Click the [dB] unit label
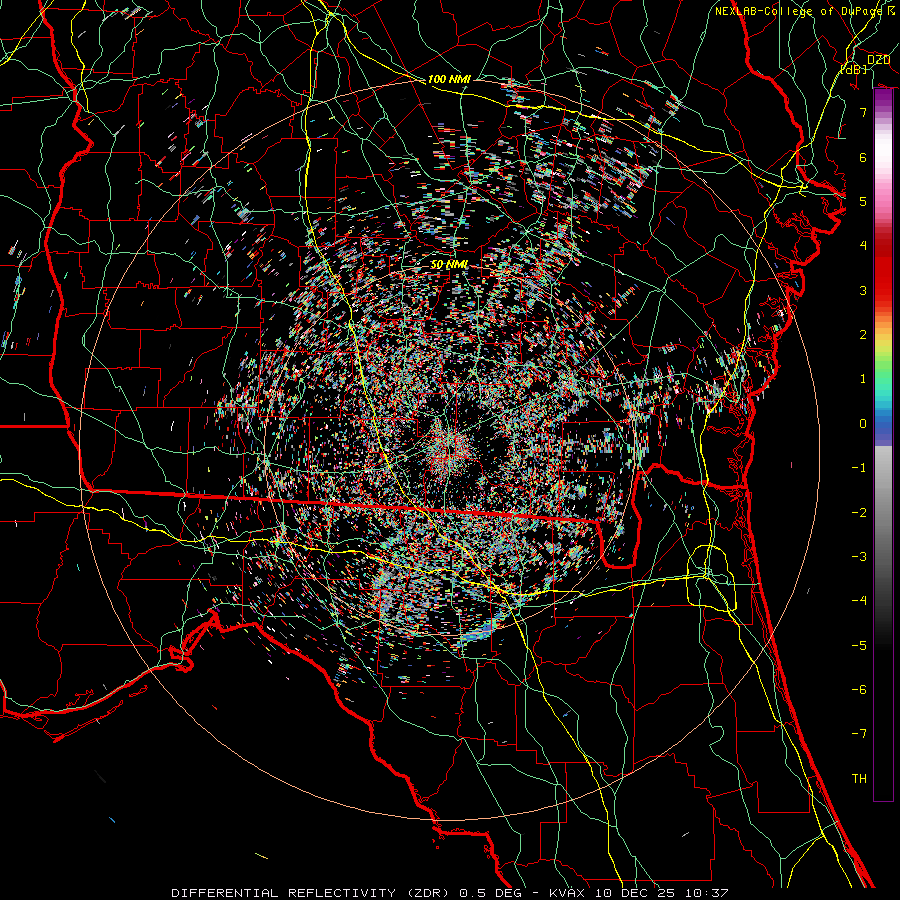The width and height of the screenshot is (900, 900). click(x=854, y=69)
